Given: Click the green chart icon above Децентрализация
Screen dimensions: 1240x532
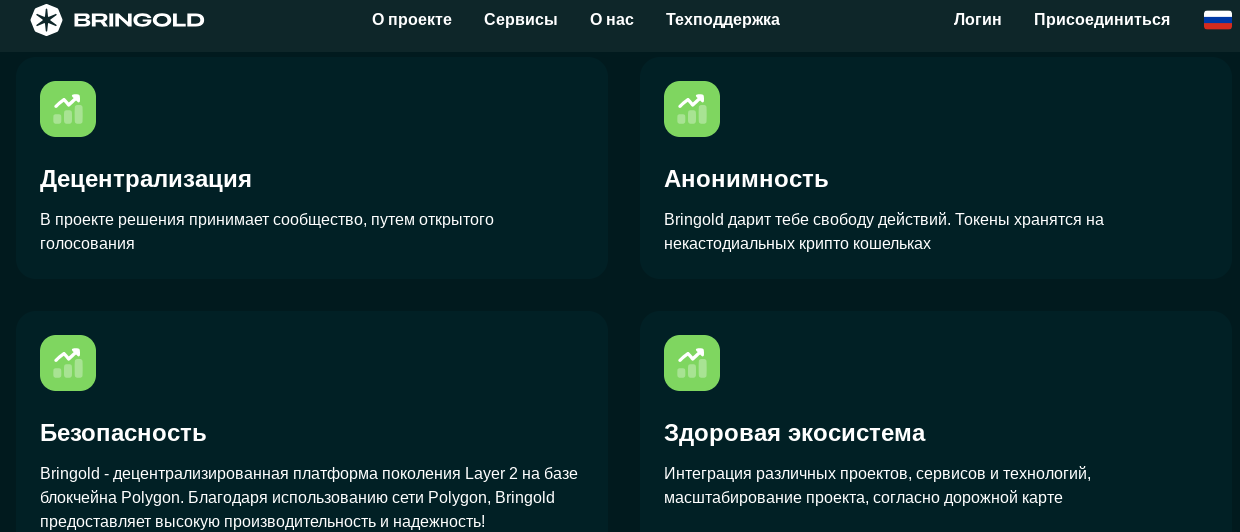Looking at the screenshot, I should tap(68, 109).
